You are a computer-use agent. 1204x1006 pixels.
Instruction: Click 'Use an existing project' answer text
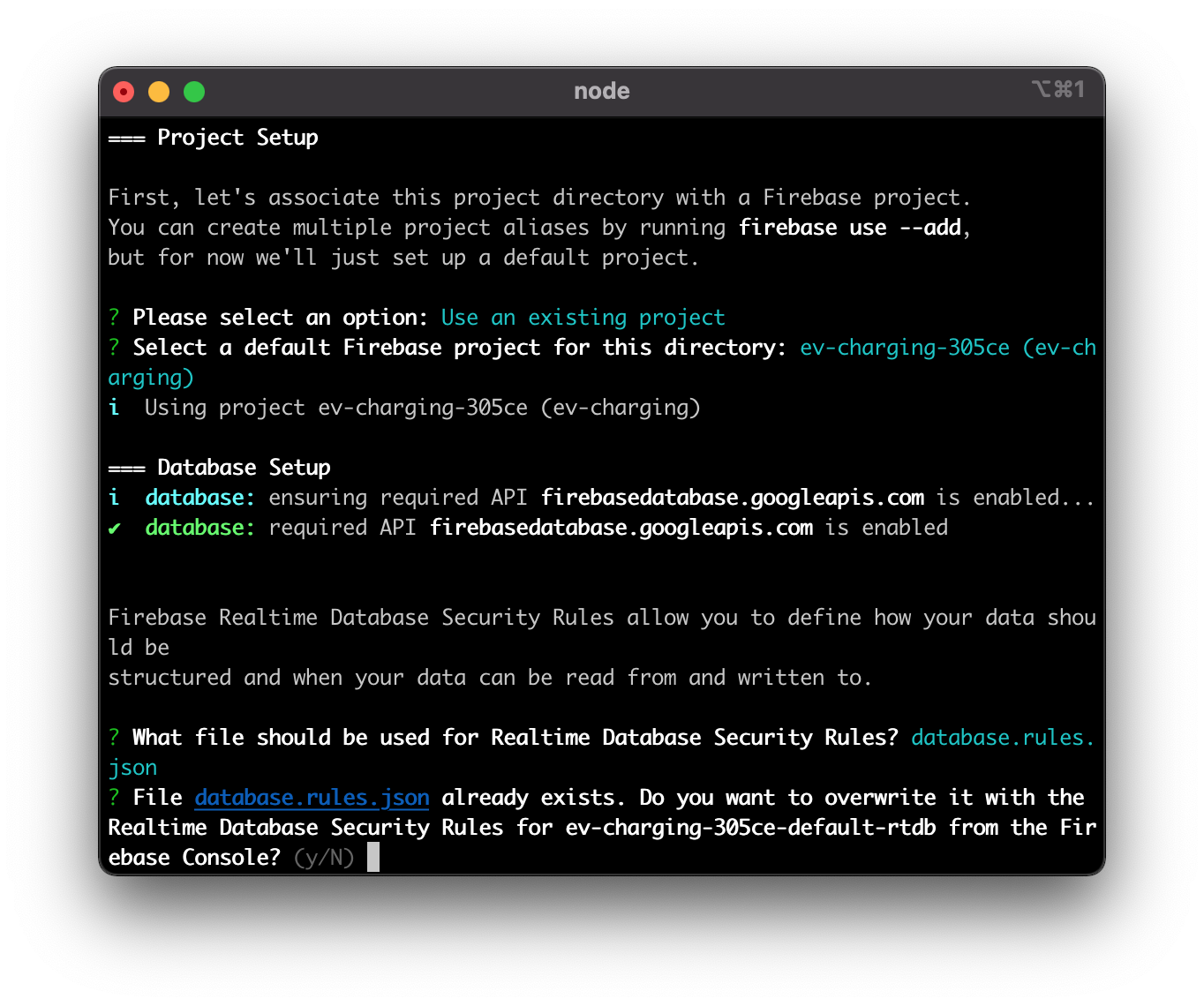coord(583,318)
